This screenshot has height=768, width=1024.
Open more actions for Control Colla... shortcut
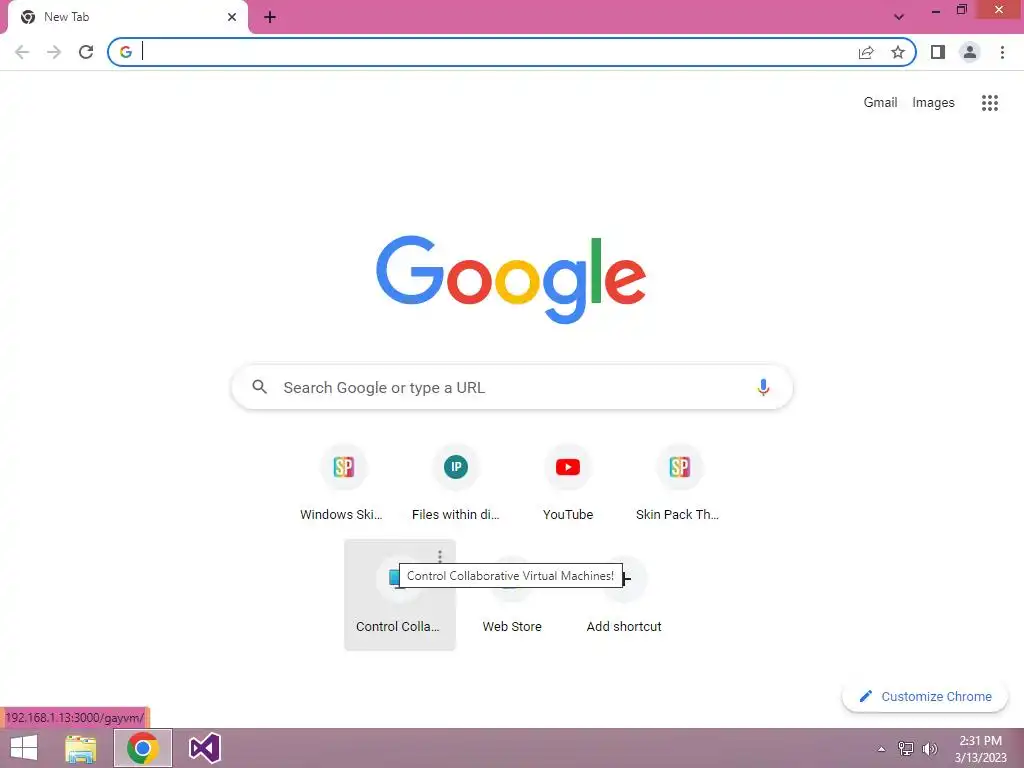[x=440, y=556]
